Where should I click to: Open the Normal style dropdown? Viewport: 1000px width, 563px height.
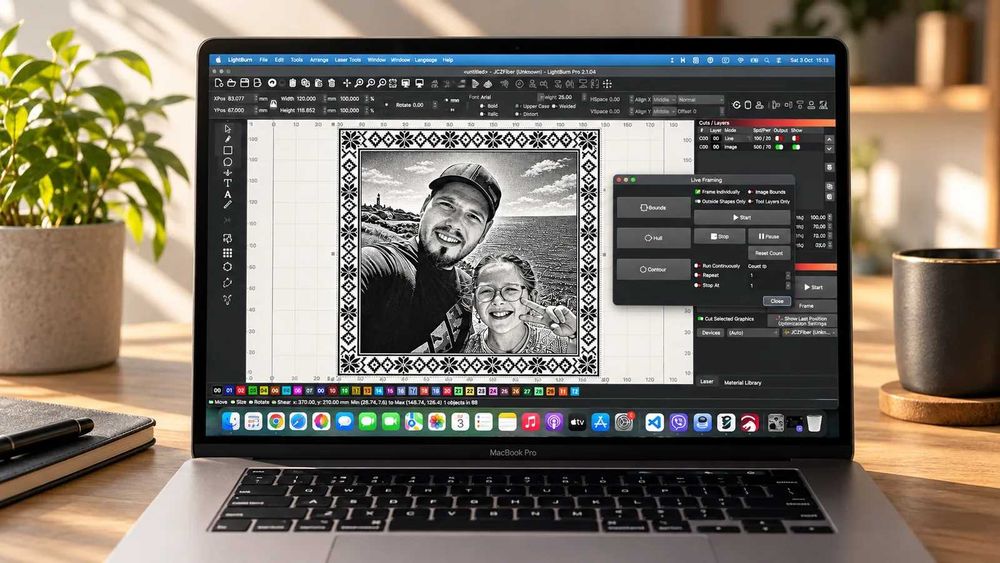[x=700, y=100]
